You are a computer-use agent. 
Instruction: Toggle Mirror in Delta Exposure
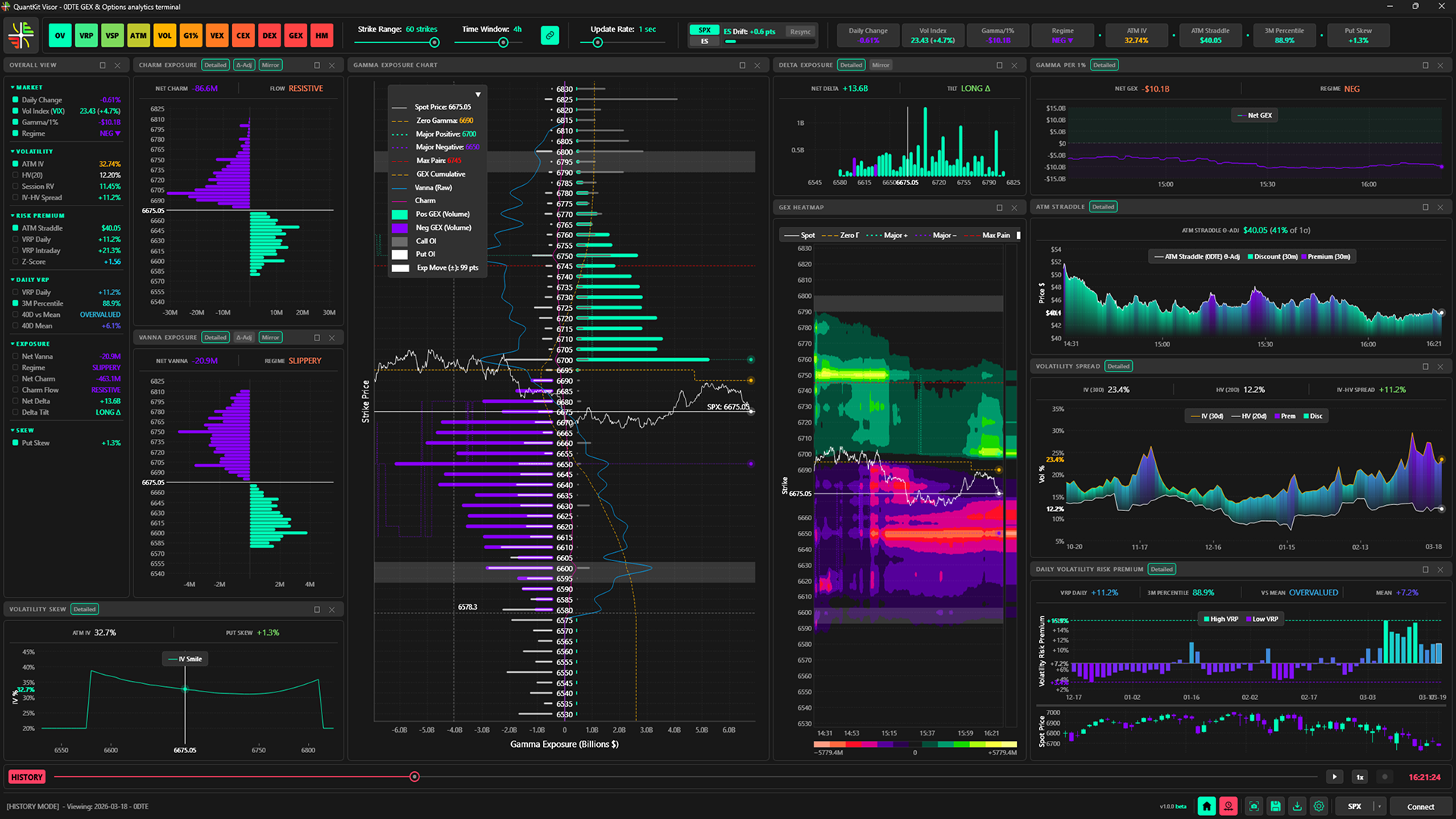(880, 65)
